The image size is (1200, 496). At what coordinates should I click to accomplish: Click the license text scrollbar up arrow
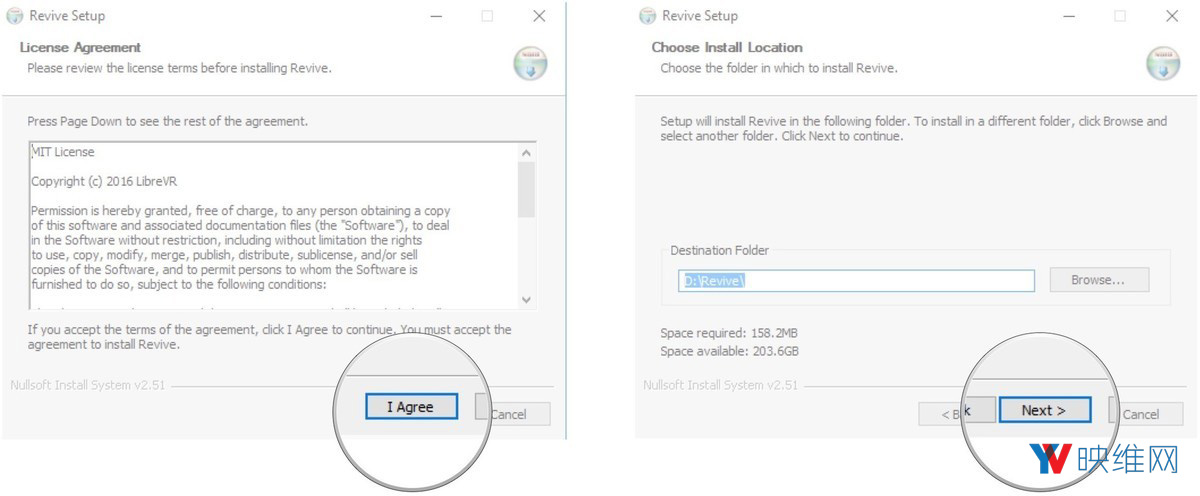527,153
